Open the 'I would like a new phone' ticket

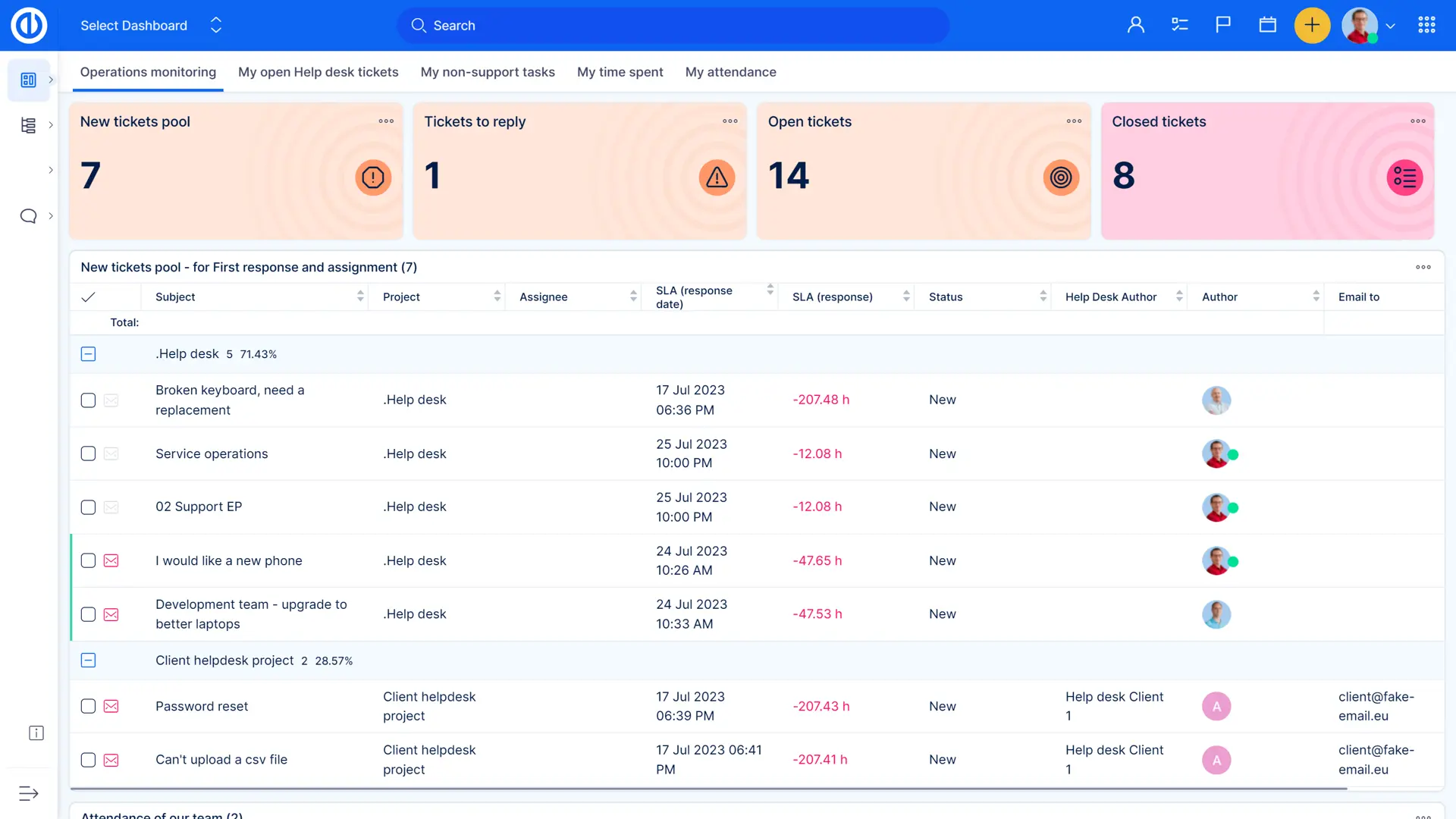[228, 560]
